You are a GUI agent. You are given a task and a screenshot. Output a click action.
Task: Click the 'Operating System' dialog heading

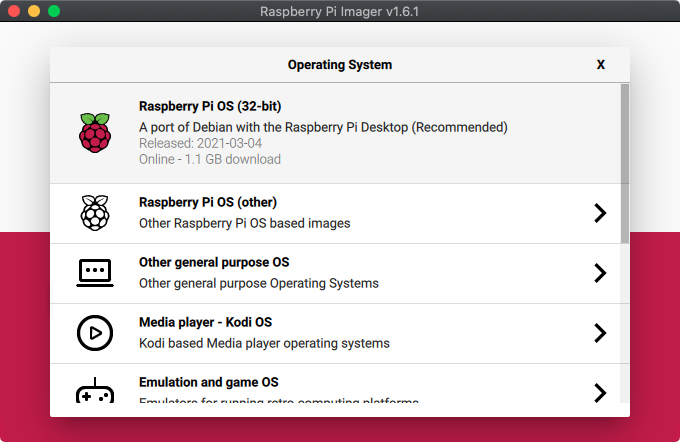point(340,65)
